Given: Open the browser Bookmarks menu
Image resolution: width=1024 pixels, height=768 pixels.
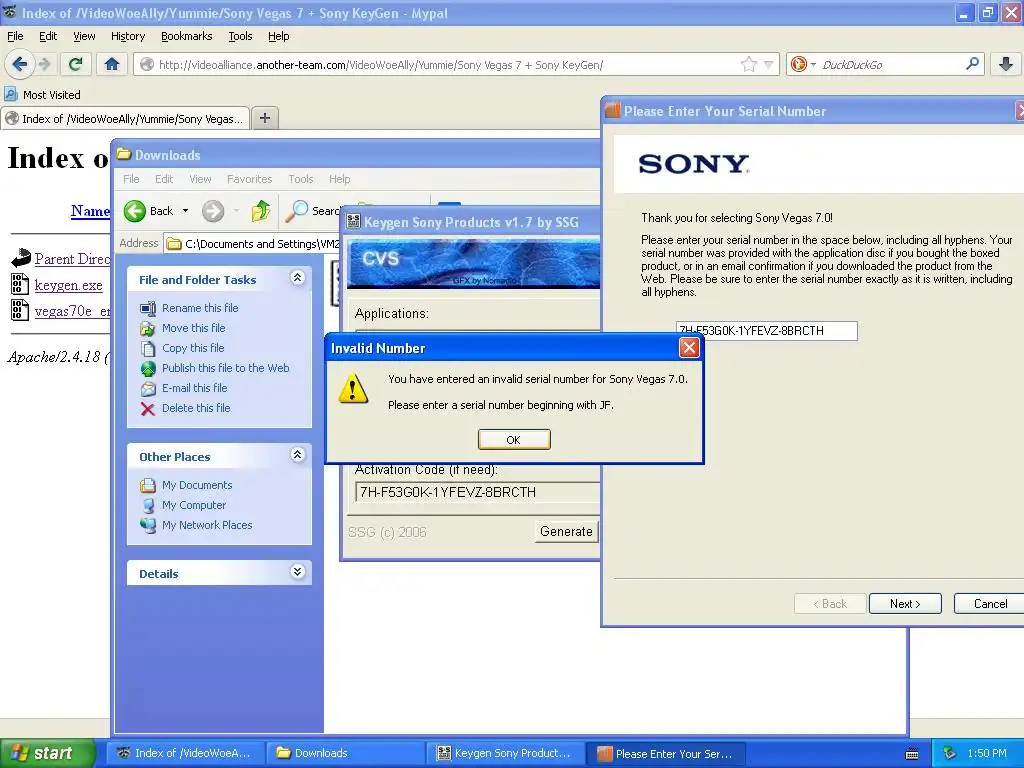Looking at the screenshot, I should [x=186, y=36].
